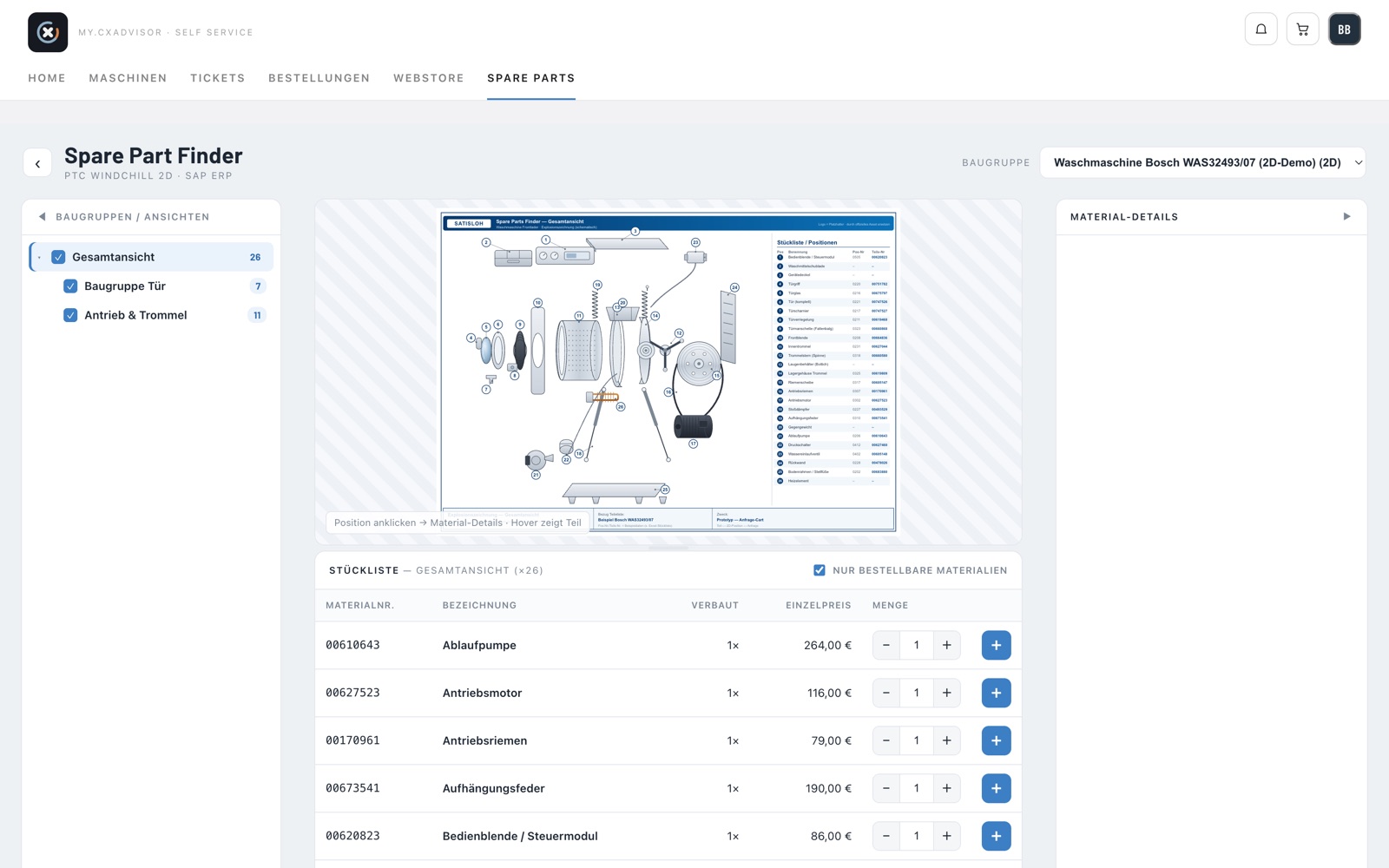Select the Antriebsmotor row name

[483, 693]
